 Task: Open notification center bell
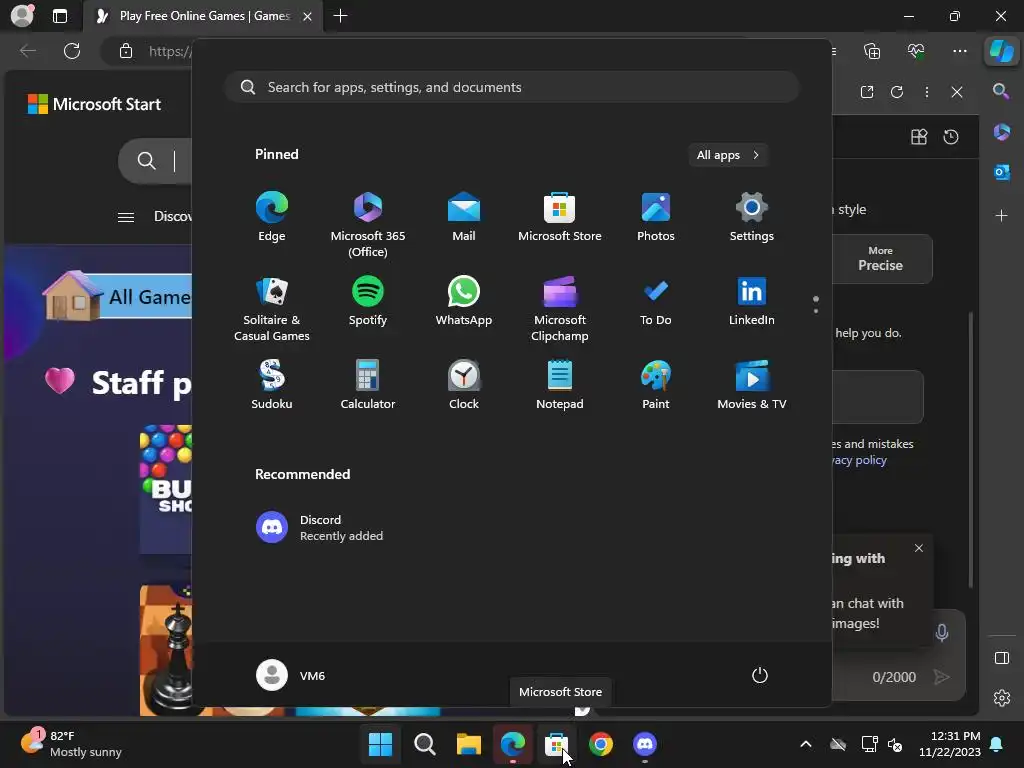pos(997,744)
